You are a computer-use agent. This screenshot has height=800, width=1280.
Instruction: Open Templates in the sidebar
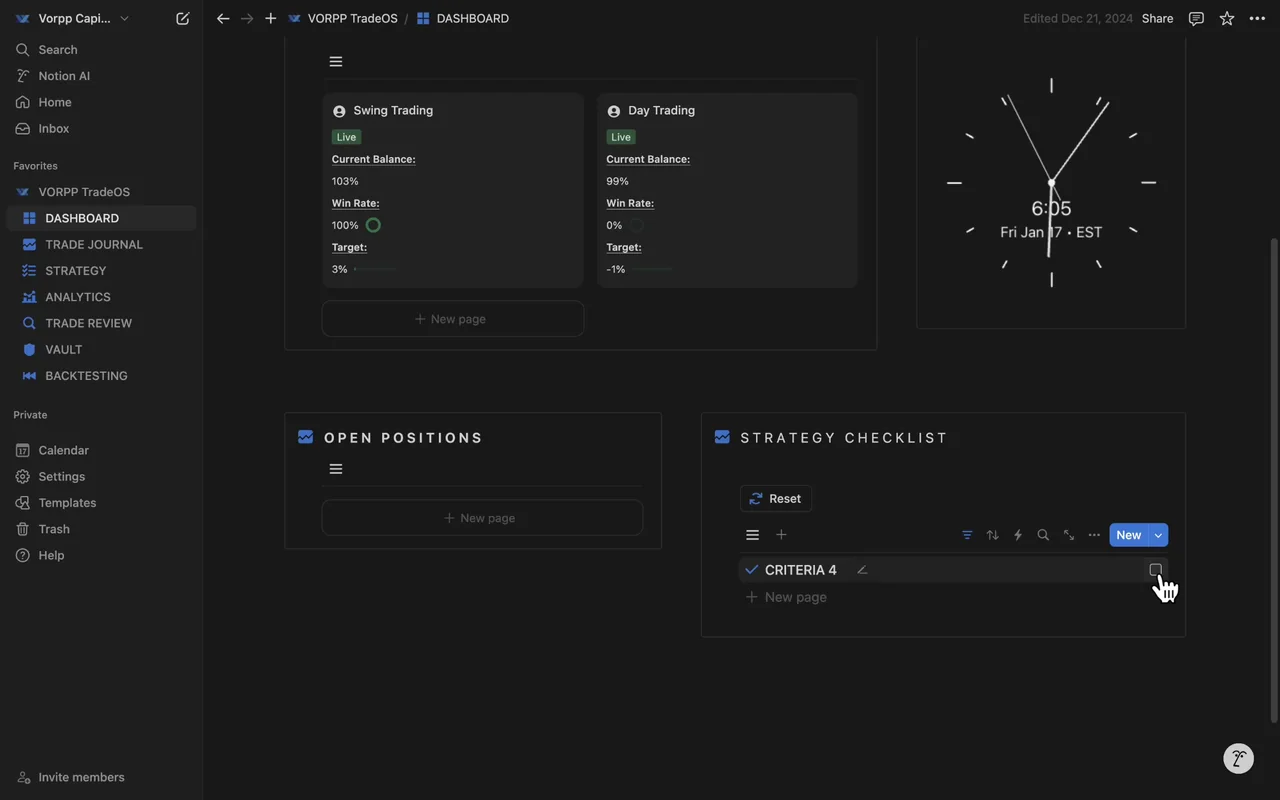click(x=101, y=503)
